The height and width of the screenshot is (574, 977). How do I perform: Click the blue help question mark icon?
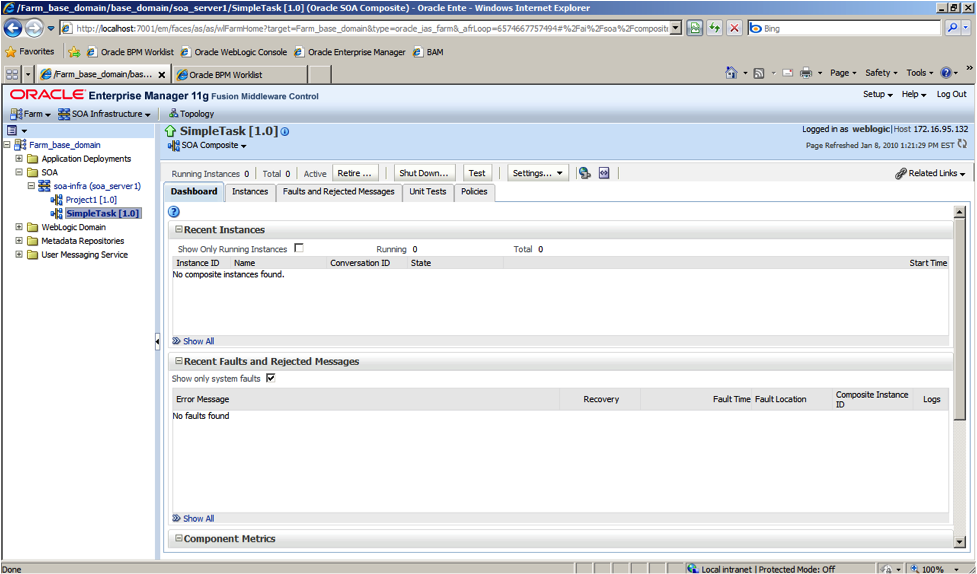click(x=174, y=212)
